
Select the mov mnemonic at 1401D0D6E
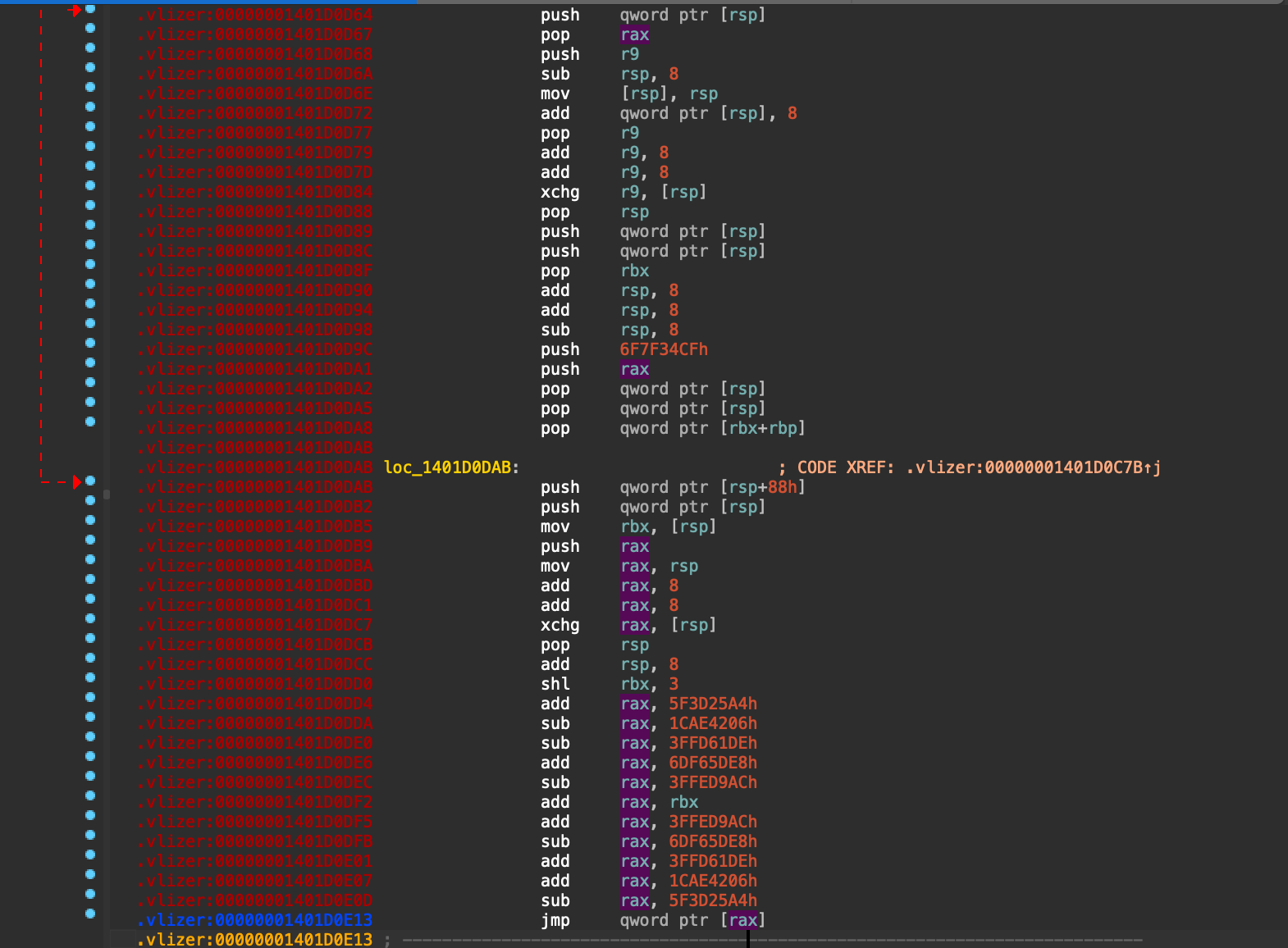click(555, 93)
